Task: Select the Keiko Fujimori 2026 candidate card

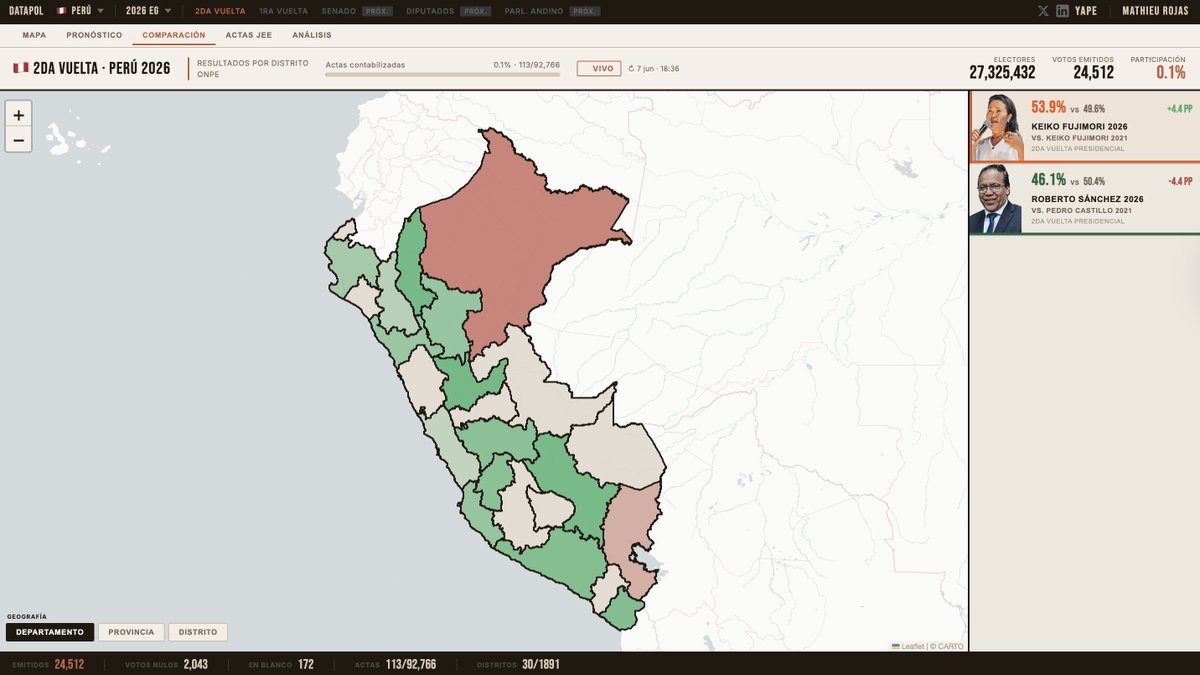Action: (1084, 127)
